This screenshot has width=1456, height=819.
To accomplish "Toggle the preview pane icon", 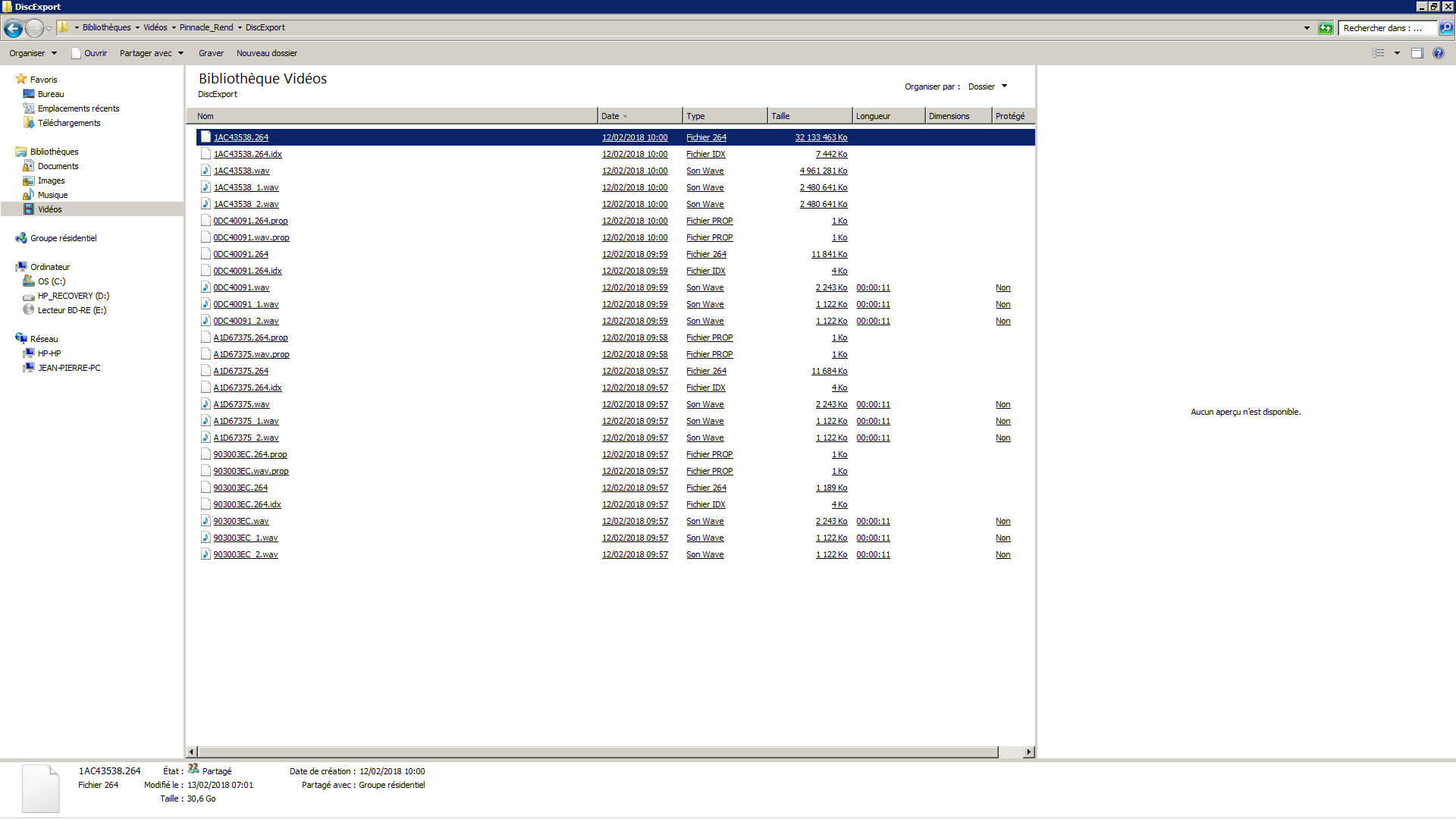I will point(1417,53).
